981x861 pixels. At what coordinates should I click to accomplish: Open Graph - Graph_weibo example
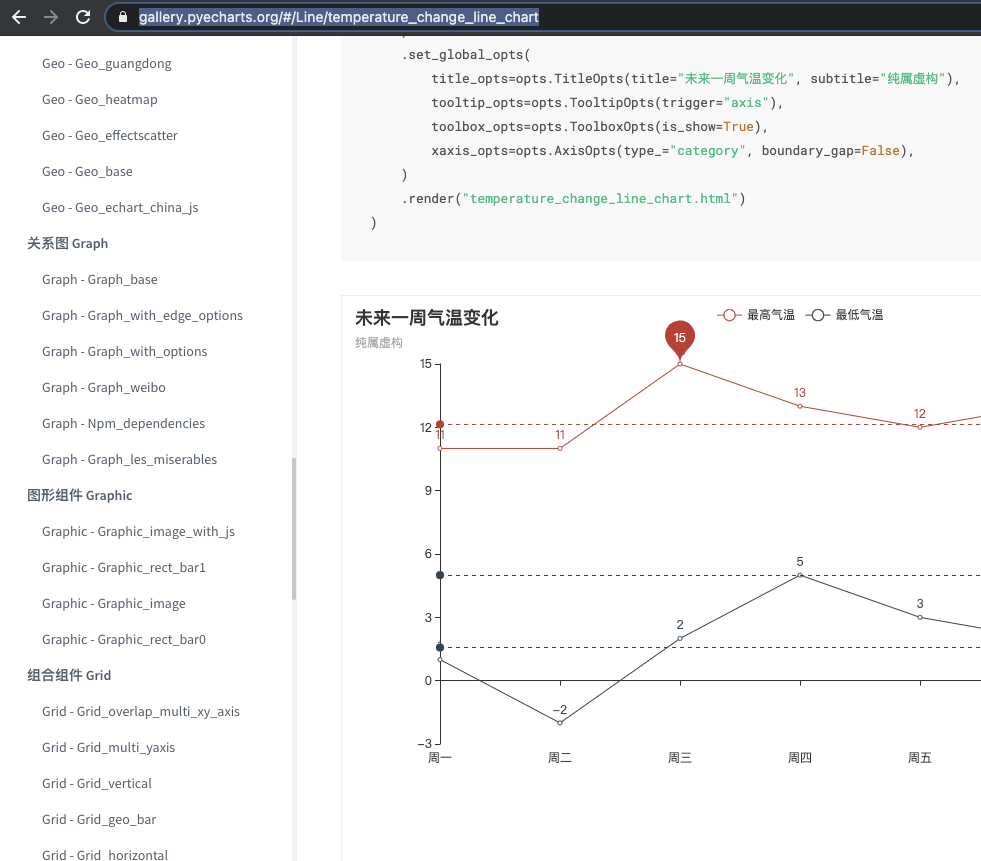pyautogui.click(x=104, y=387)
